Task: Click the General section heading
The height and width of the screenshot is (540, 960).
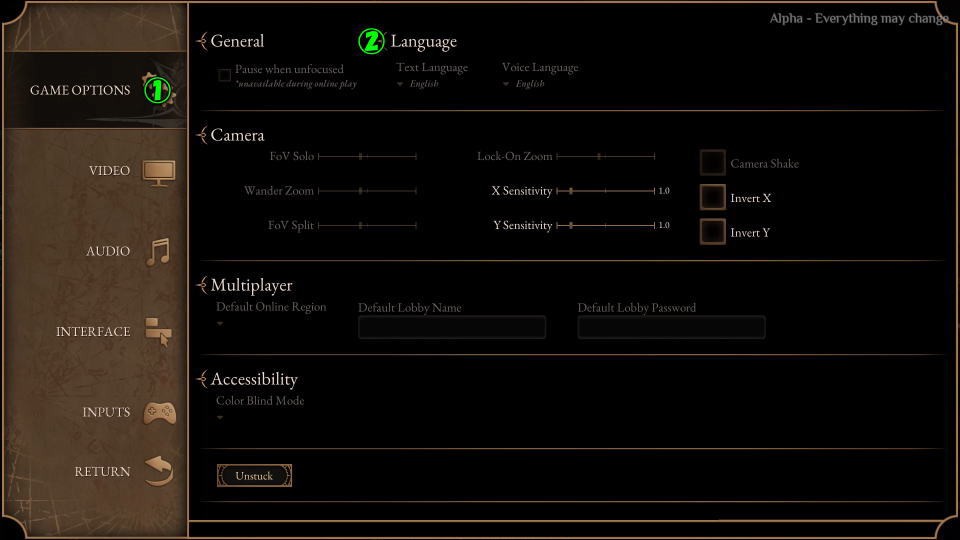Action: (238, 41)
